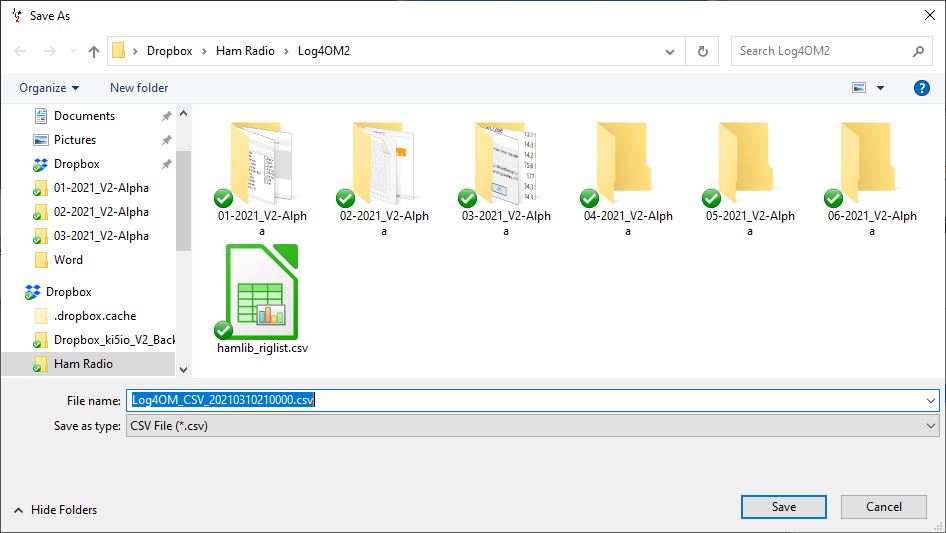The image size is (946, 533).
Task: Click the search magnifier icon
Action: click(918, 51)
